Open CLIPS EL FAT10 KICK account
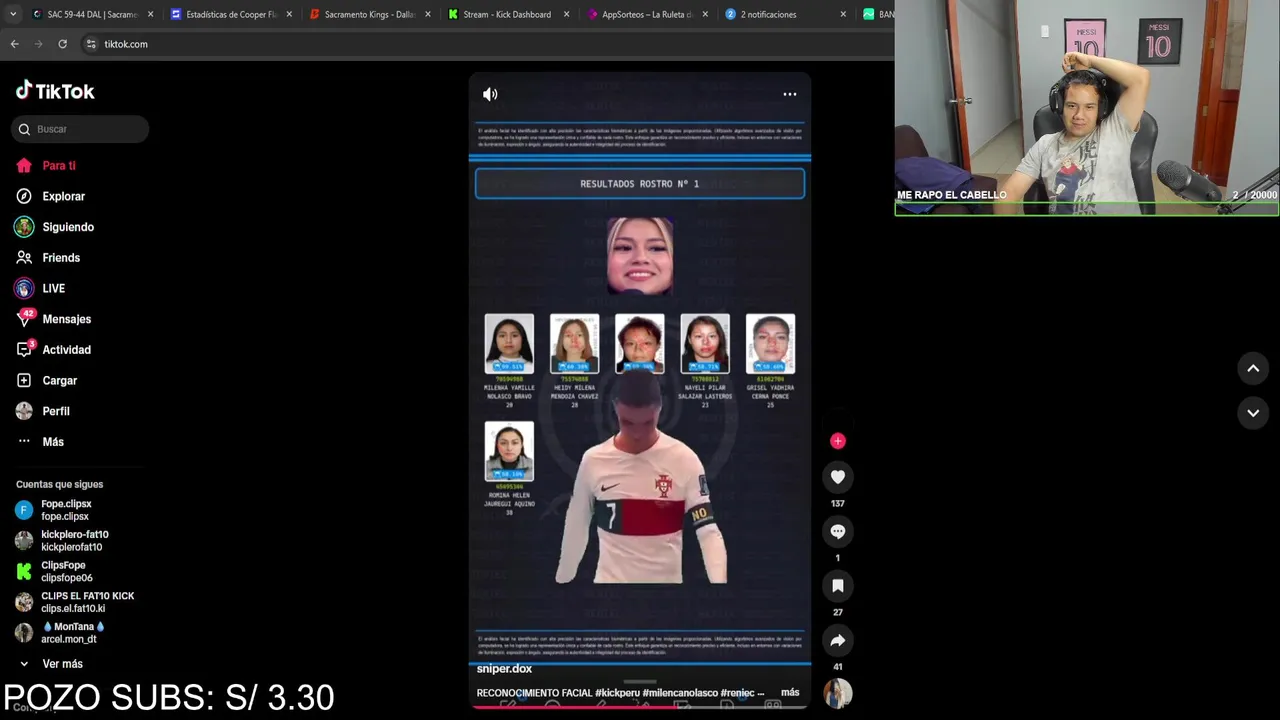Screen dimensions: 1280x720 click(75, 602)
